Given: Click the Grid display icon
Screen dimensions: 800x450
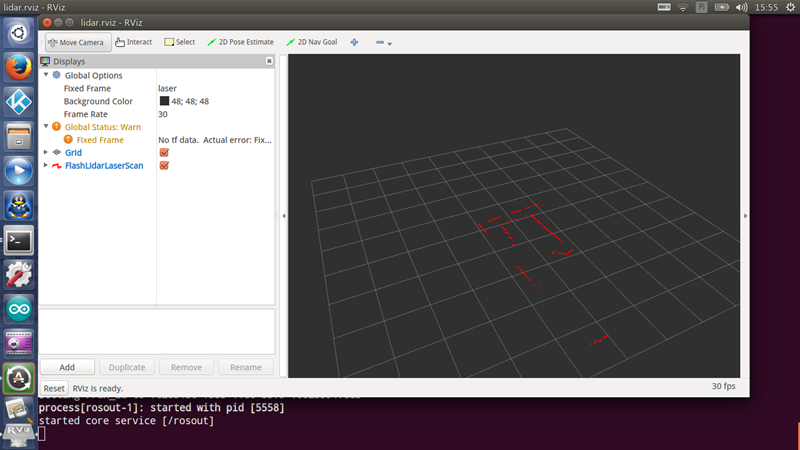Looking at the screenshot, I should pos(57,152).
